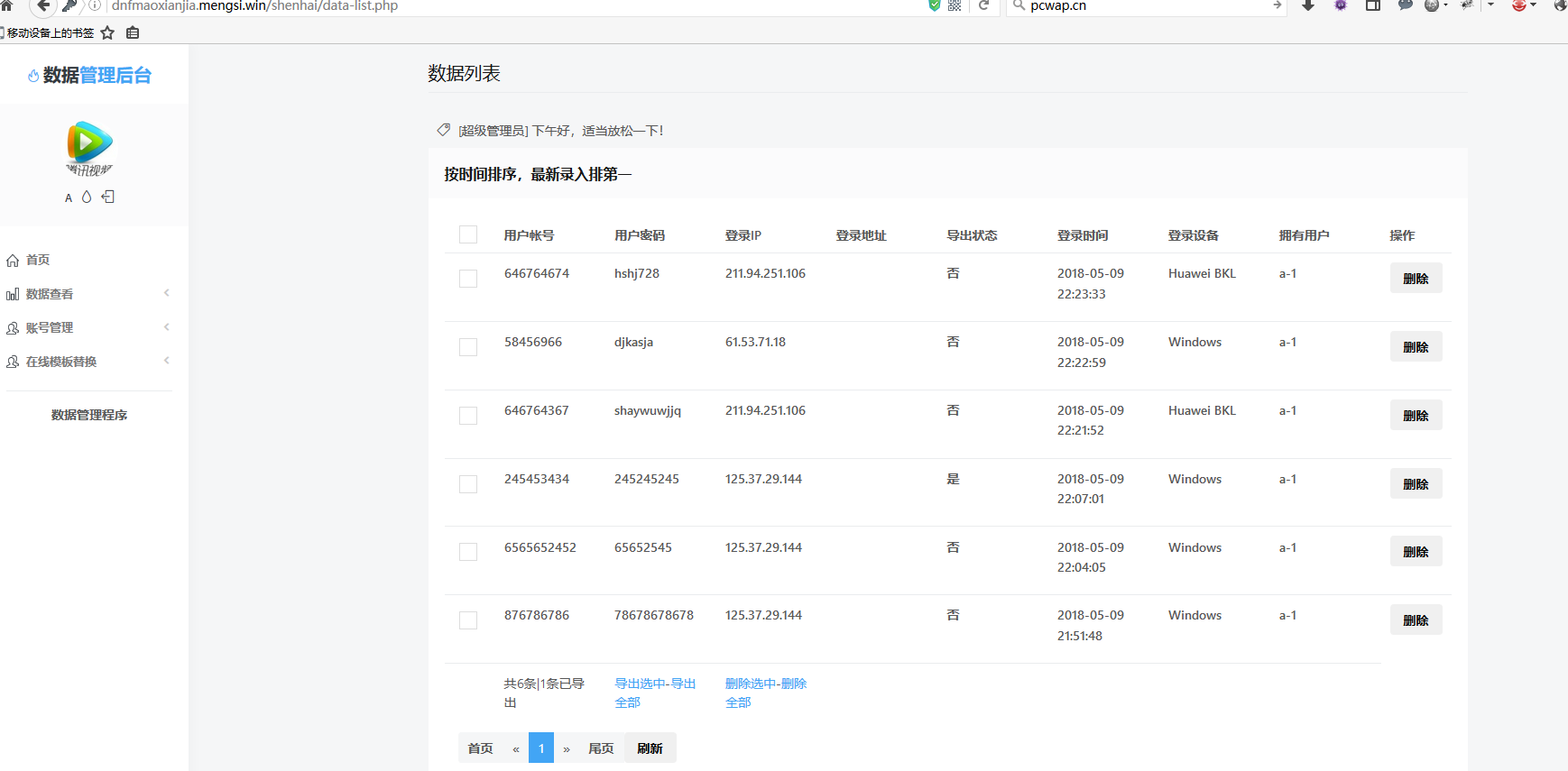Click the go arrow in search box
Image resolution: width=1568 pixels, height=771 pixels.
1277,5
